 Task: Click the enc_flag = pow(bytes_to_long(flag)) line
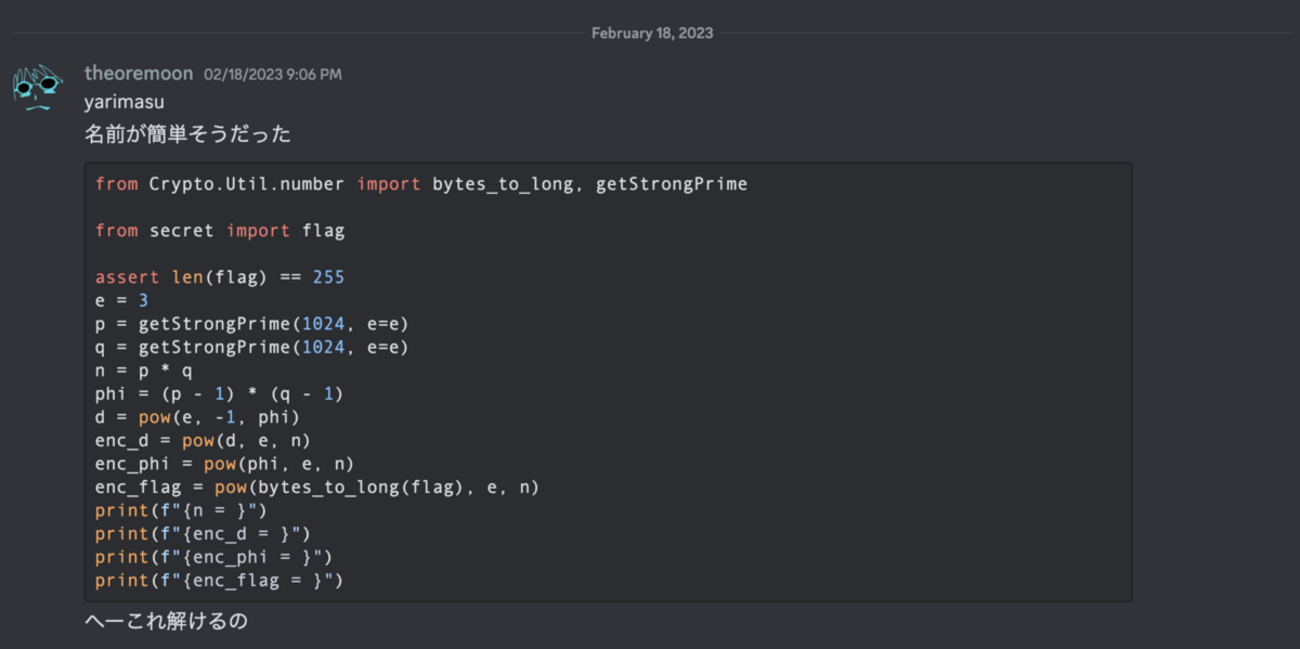tap(317, 487)
